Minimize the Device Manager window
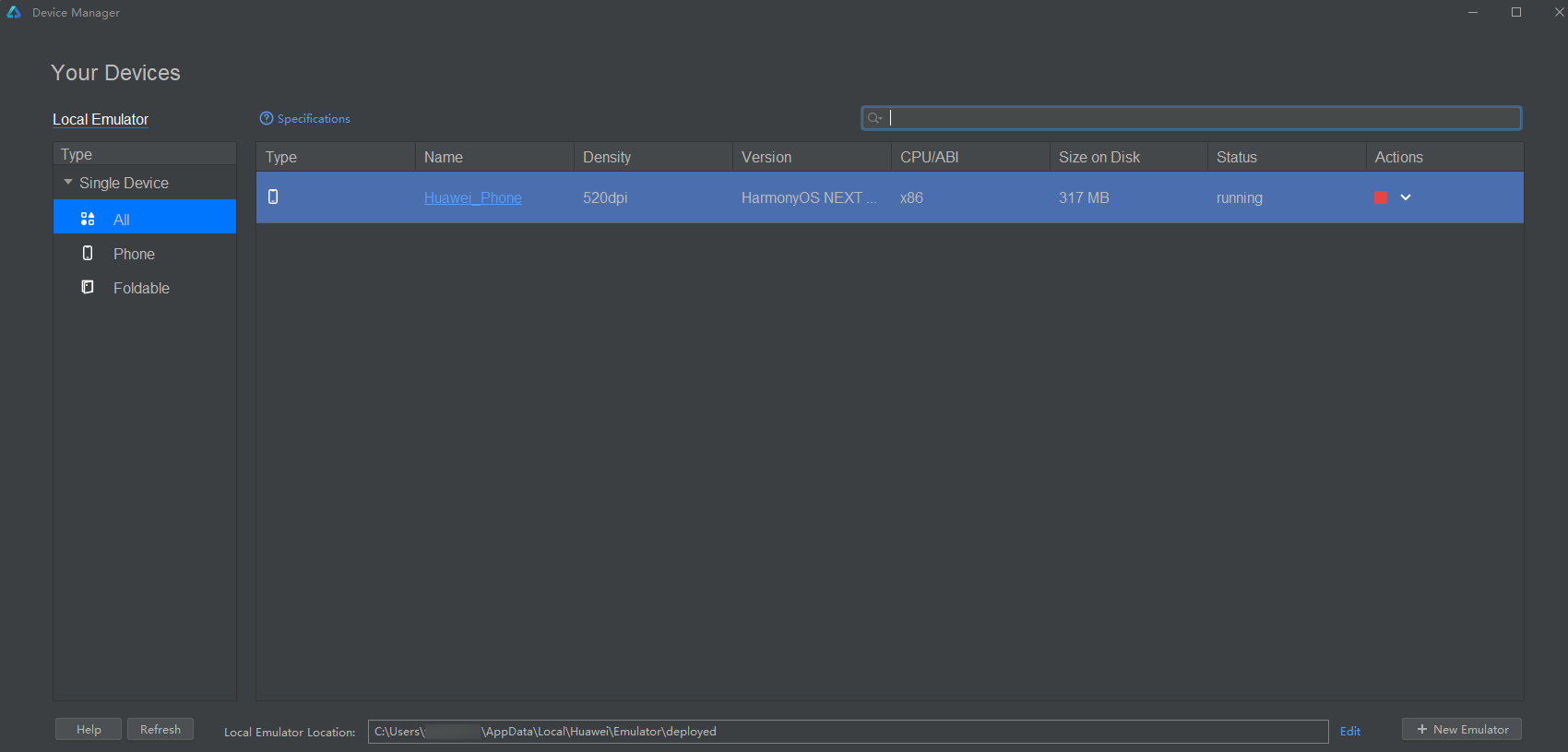This screenshot has height=752, width=1568. [x=1473, y=12]
